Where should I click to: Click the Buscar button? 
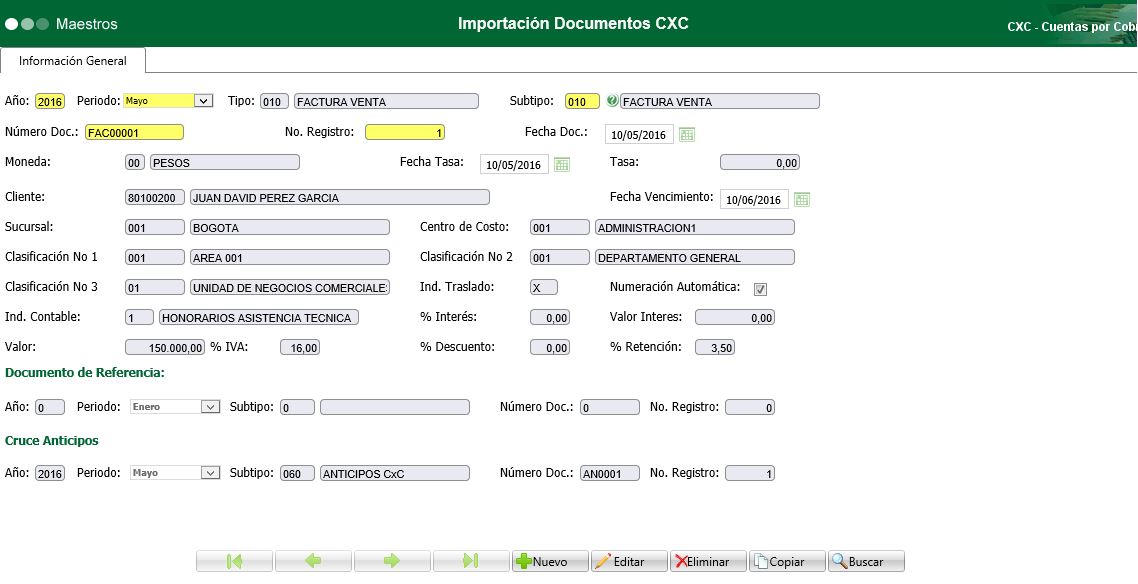point(867,561)
